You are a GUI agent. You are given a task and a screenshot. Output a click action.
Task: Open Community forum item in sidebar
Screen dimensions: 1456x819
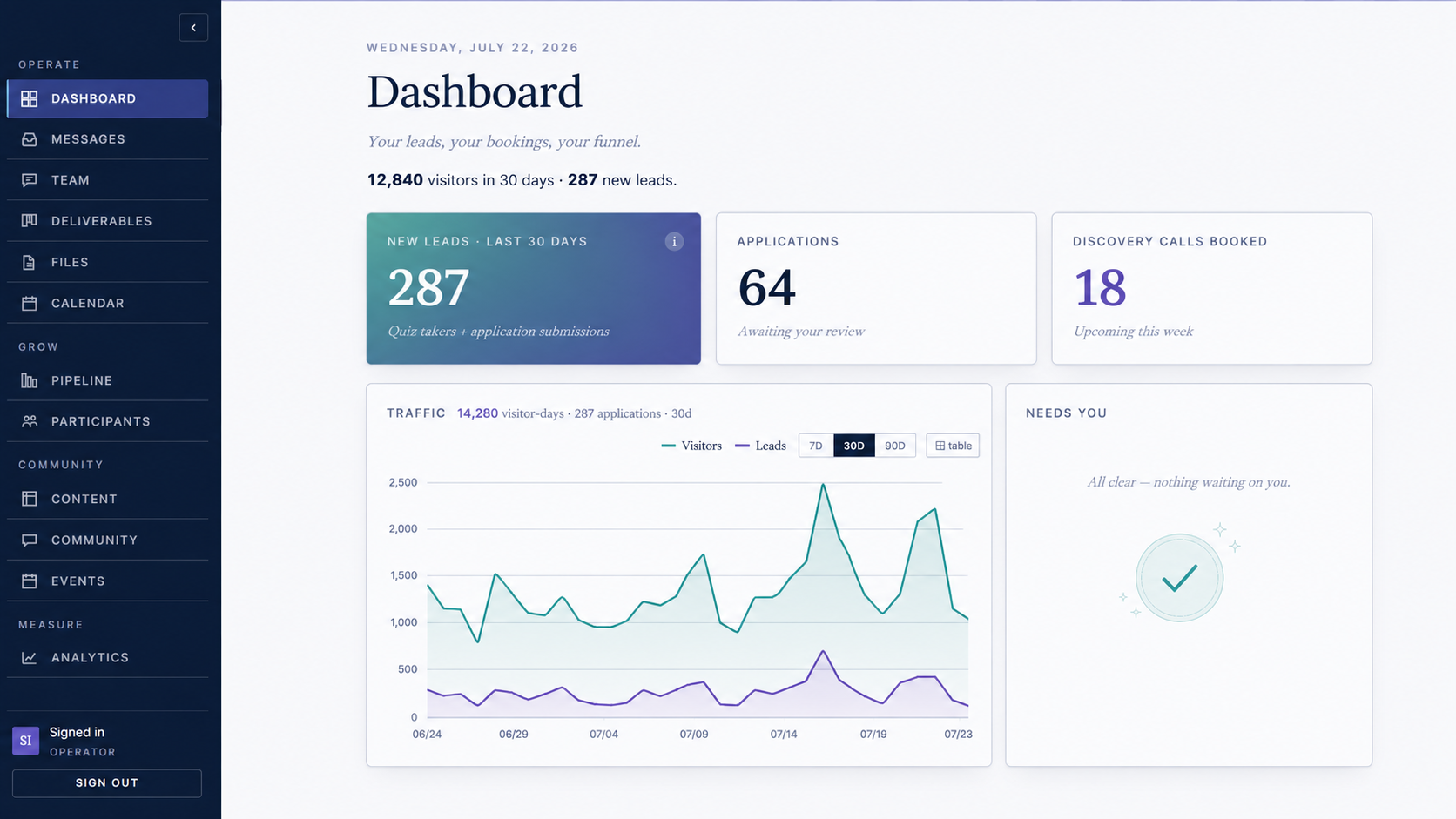point(107,540)
